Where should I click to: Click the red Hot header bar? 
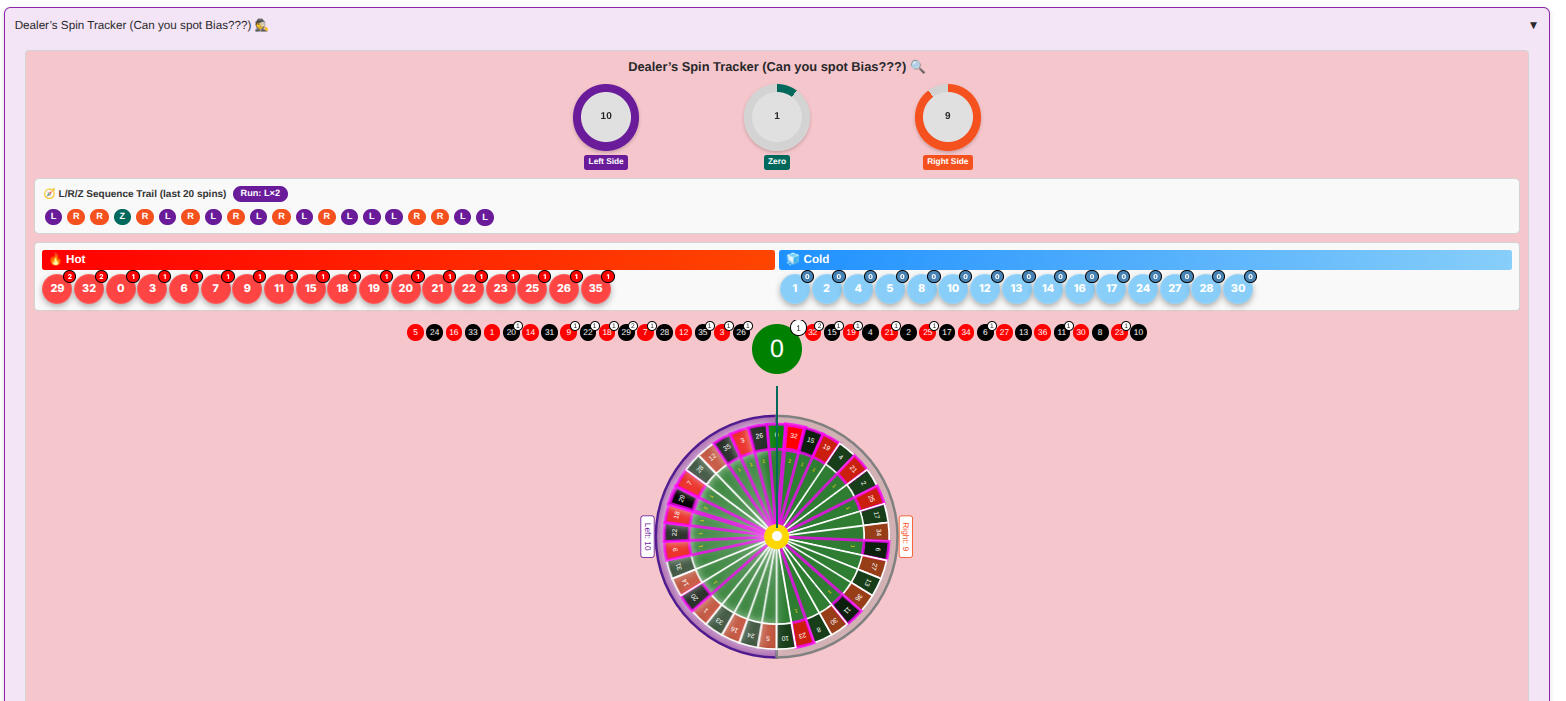pyautogui.click(x=408, y=260)
